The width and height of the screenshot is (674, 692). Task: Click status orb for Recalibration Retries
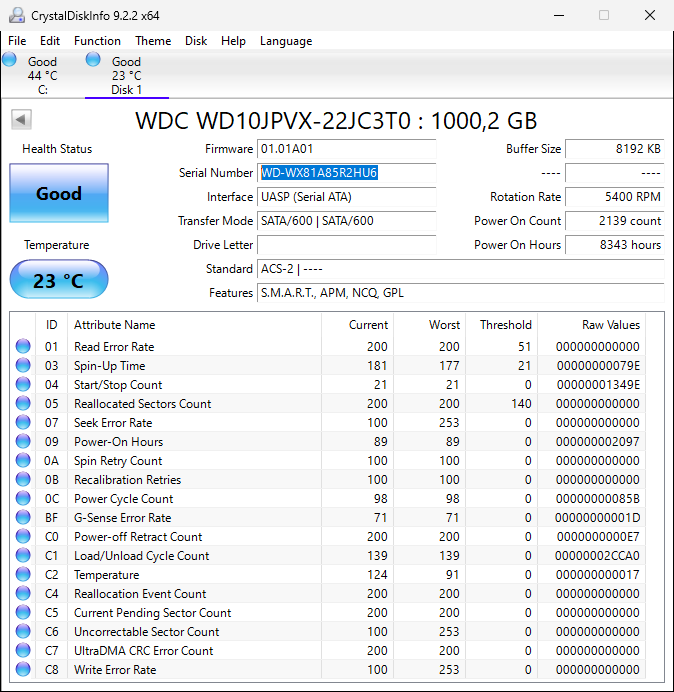[23, 479]
